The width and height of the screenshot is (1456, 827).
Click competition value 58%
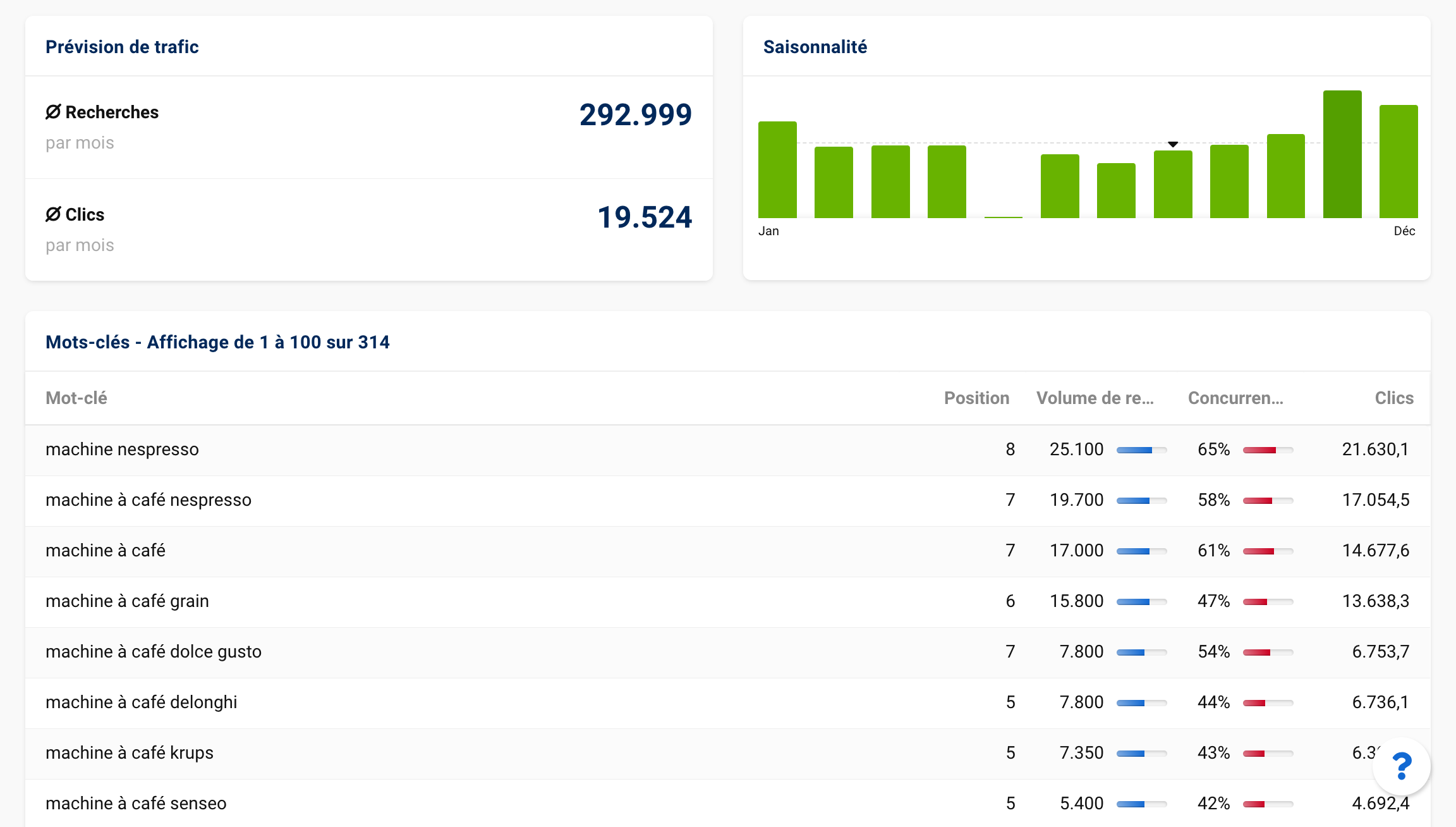tap(1214, 499)
